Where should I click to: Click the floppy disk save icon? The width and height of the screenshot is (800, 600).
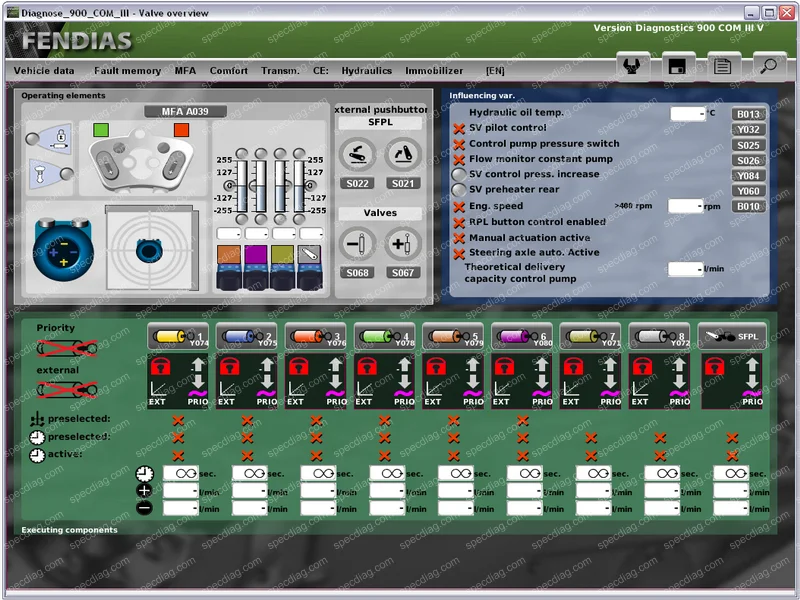679,67
